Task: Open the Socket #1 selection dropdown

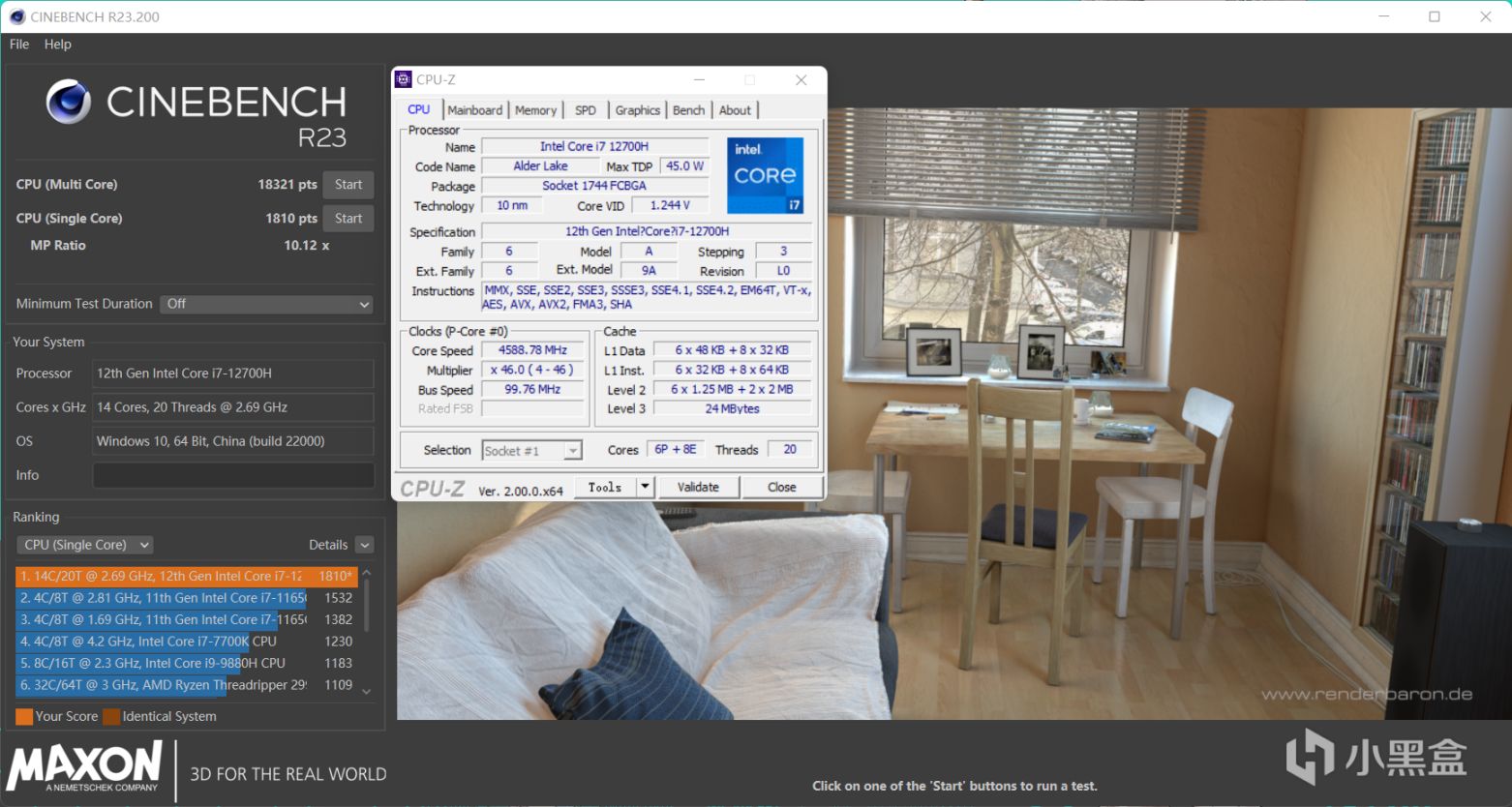Action: pos(532,451)
